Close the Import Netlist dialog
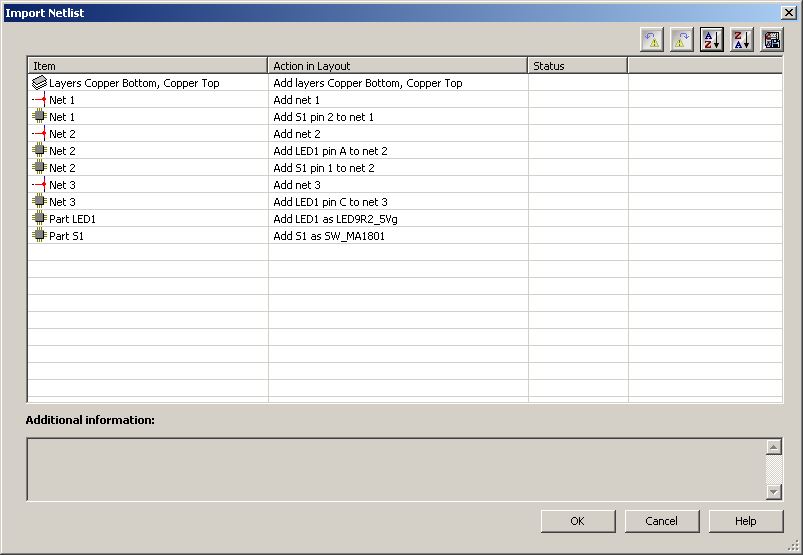 click(x=789, y=13)
